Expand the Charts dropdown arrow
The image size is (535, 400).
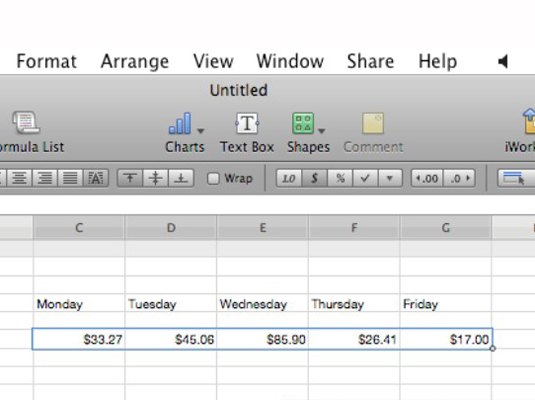201,131
